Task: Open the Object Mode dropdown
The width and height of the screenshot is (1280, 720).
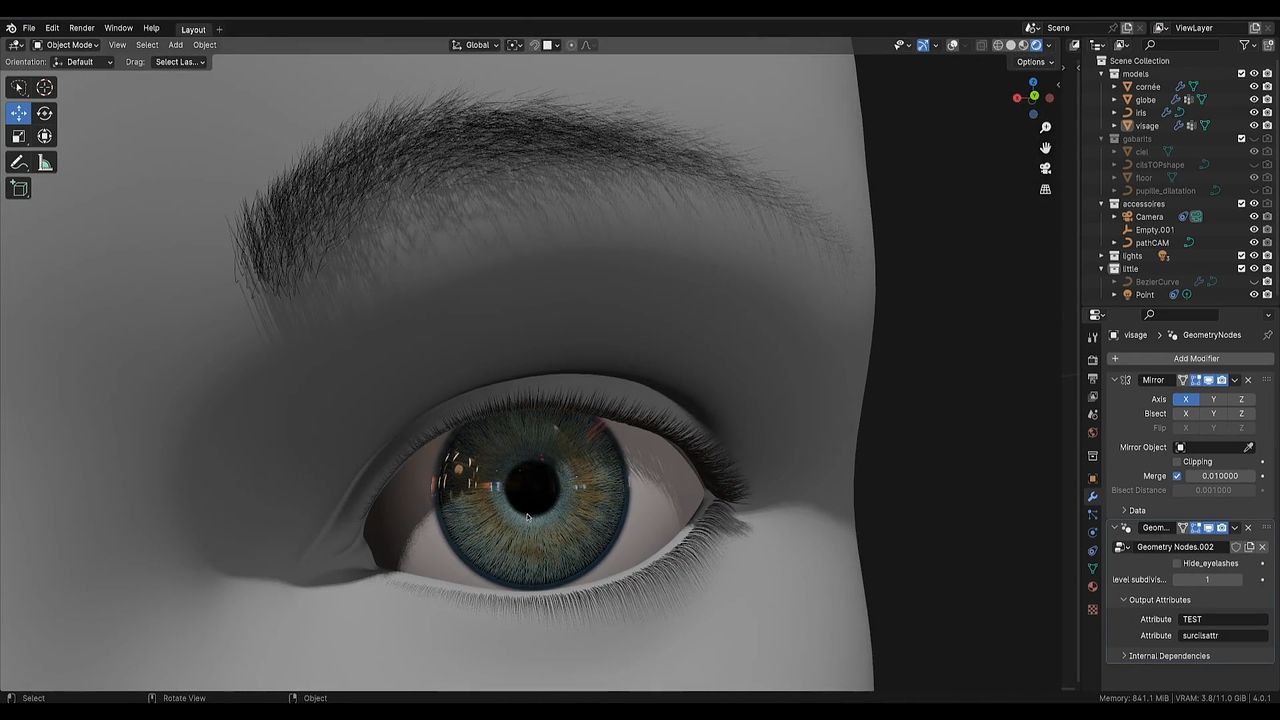Action: point(66,45)
